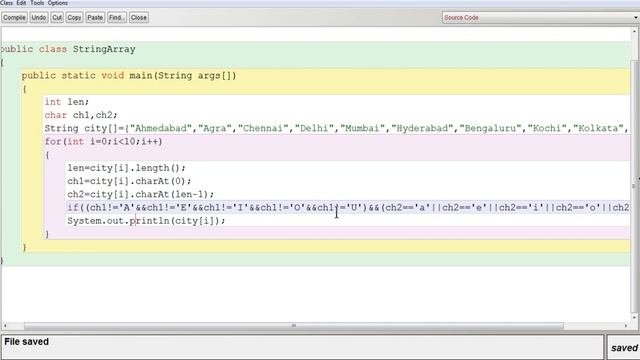Click the 'char ch1,ch2;' declaration
This screenshot has height=360, width=640.
[x=81, y=115]
